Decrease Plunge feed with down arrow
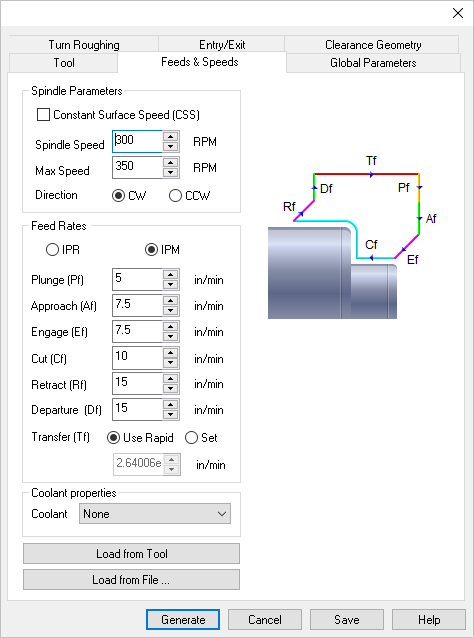Viewport: 474px width, 638px height. pos(170,285)
